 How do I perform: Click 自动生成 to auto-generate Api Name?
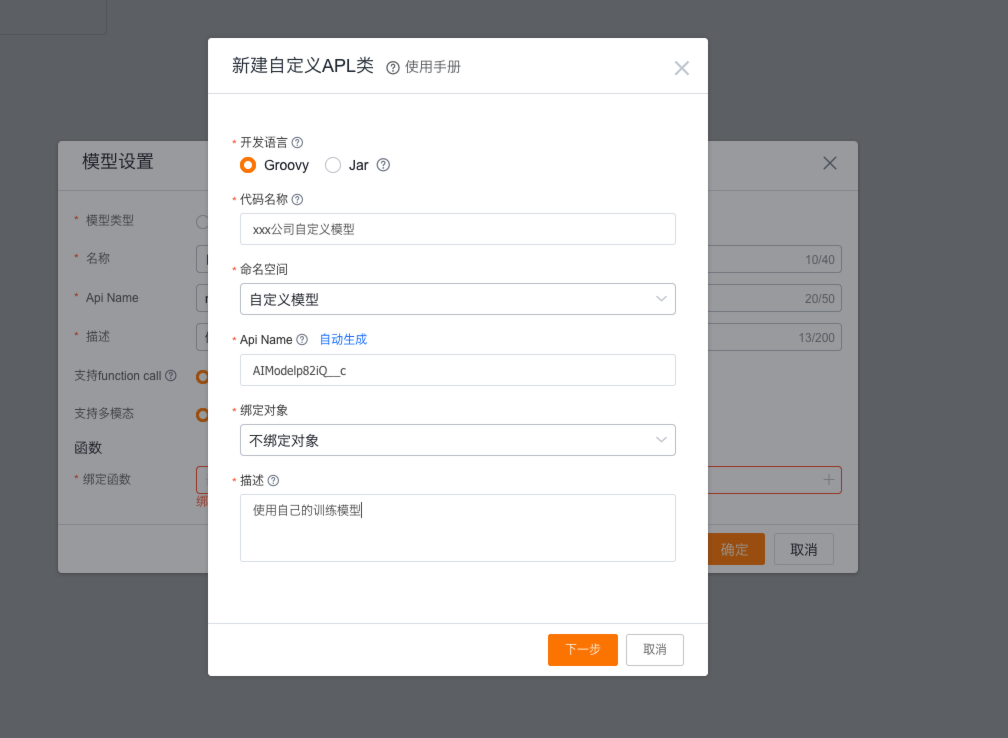pyautogui.click(x=343, y=340)
